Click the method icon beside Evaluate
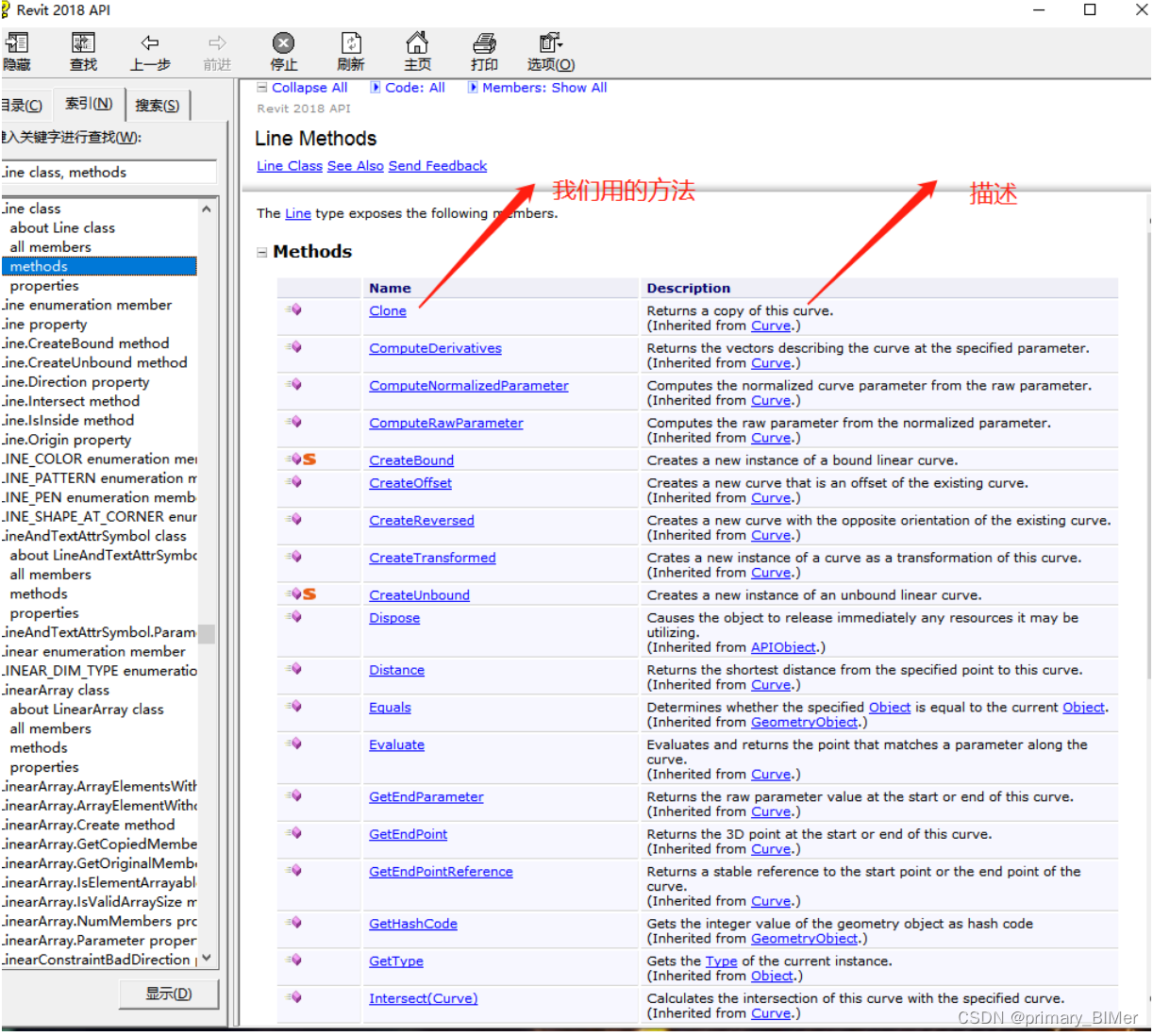 click(x=294, y=744)
